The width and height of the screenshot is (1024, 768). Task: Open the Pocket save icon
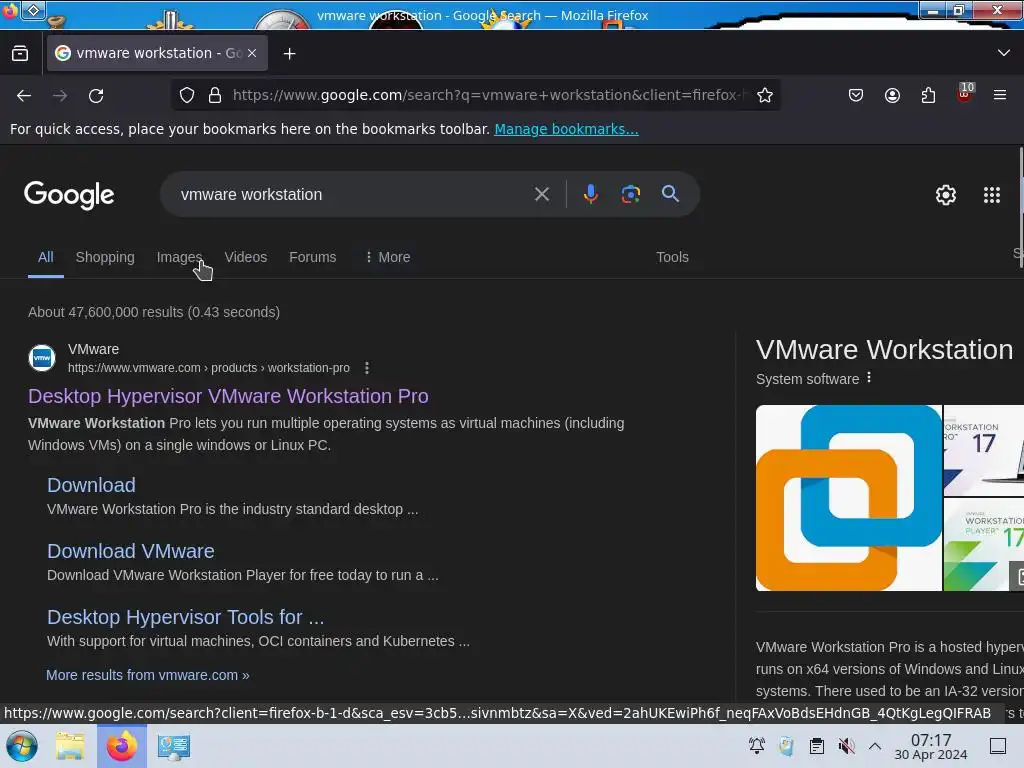[856, 95]
